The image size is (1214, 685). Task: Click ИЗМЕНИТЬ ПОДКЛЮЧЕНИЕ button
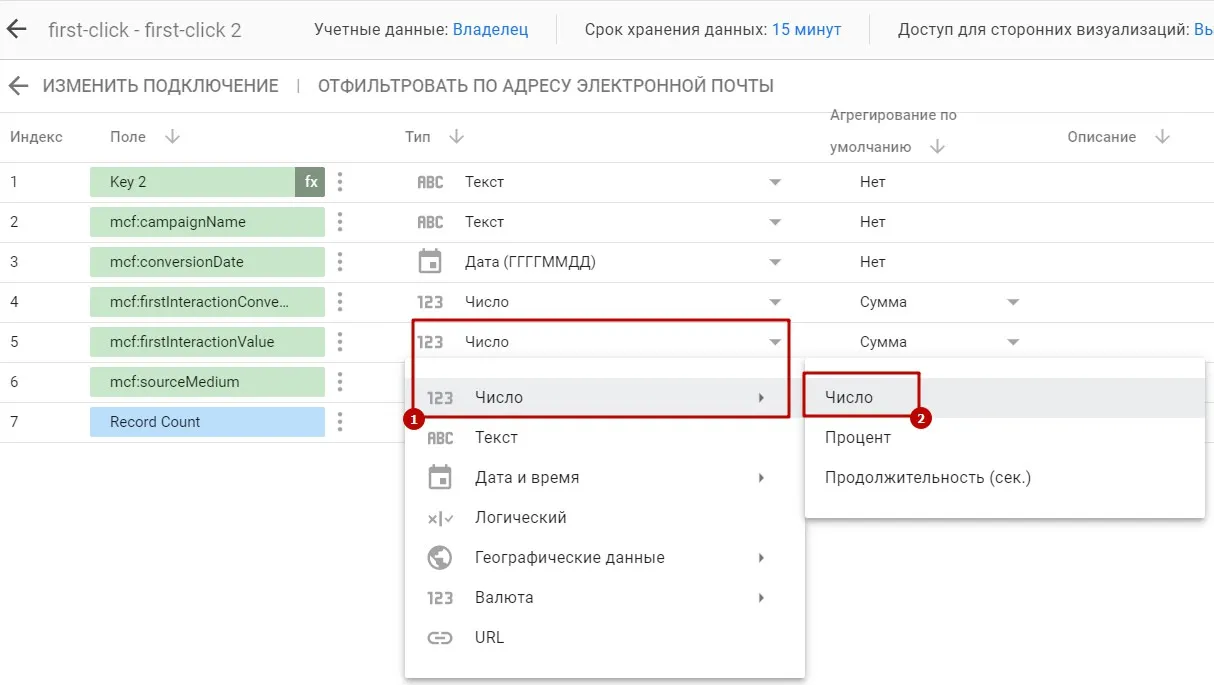tap(160, 86)
